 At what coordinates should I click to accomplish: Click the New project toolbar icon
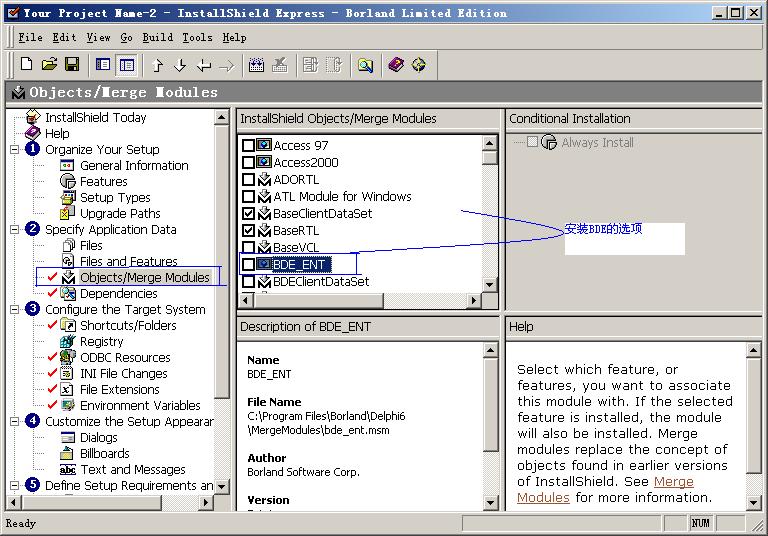pyautogui.click(x=26, y=64)
